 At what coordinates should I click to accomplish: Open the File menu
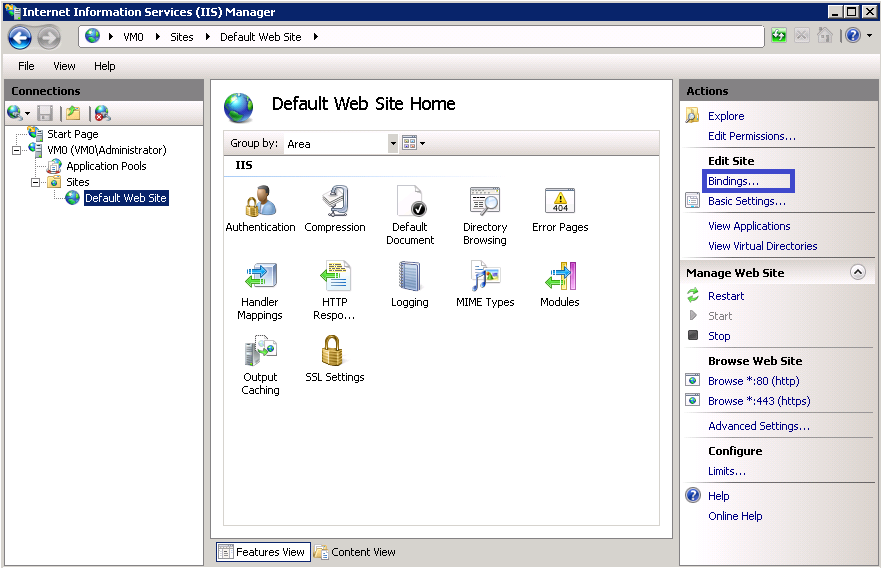(x=26, y=66)
